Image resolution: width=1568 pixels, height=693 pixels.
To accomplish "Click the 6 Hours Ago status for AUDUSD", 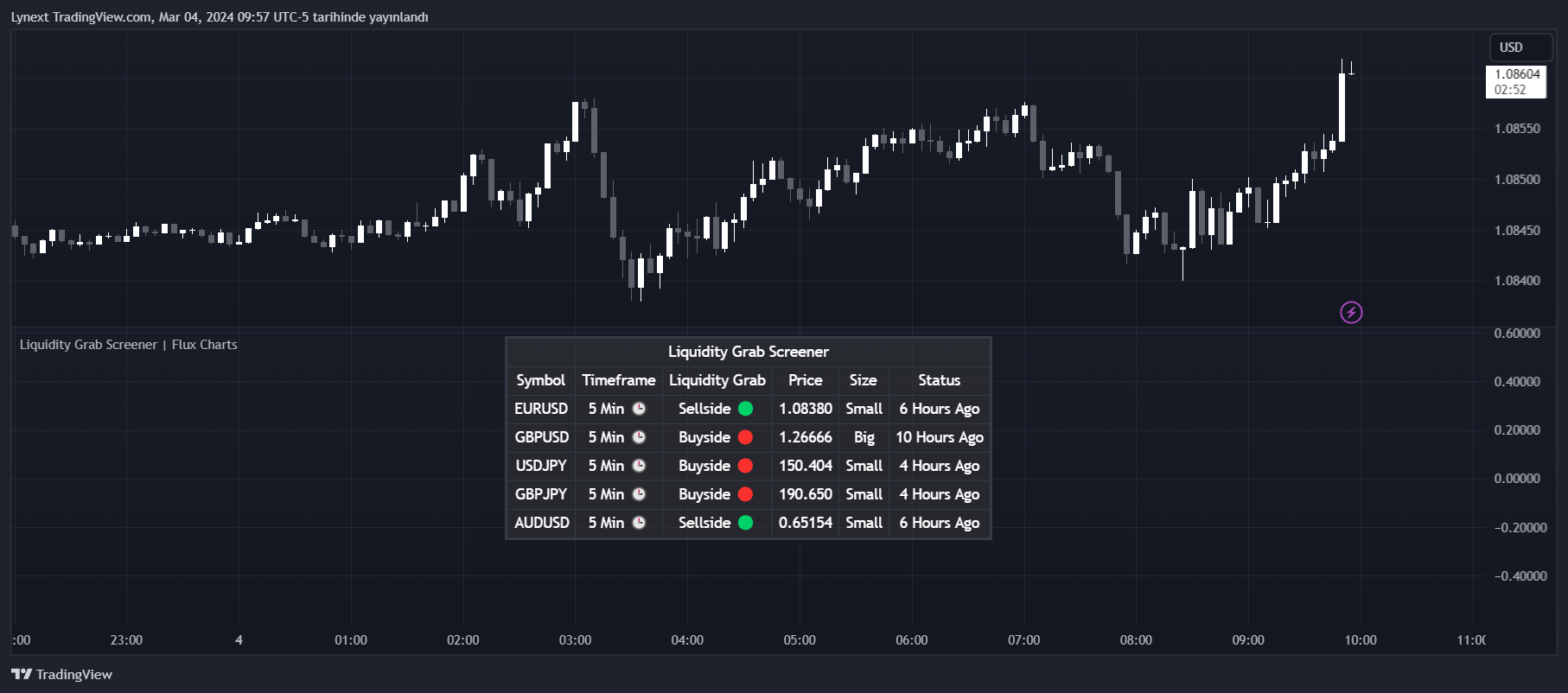I will (x=940, y=523).
